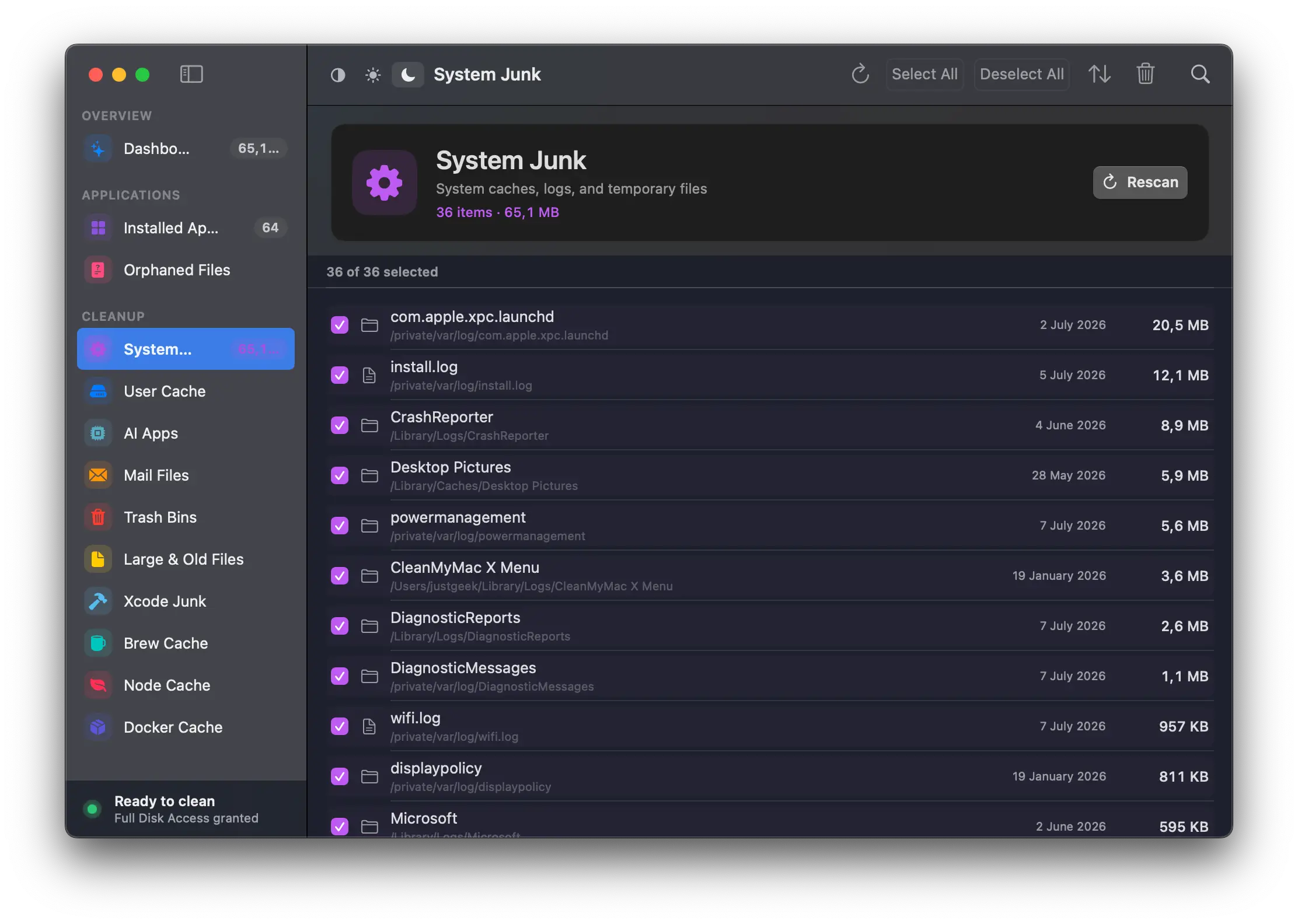Image resolution: width=1298 pixels, height=924 pixels.
Task: Click the '36 items · 65,1 MB' summary
Action: tap(497, 212)
